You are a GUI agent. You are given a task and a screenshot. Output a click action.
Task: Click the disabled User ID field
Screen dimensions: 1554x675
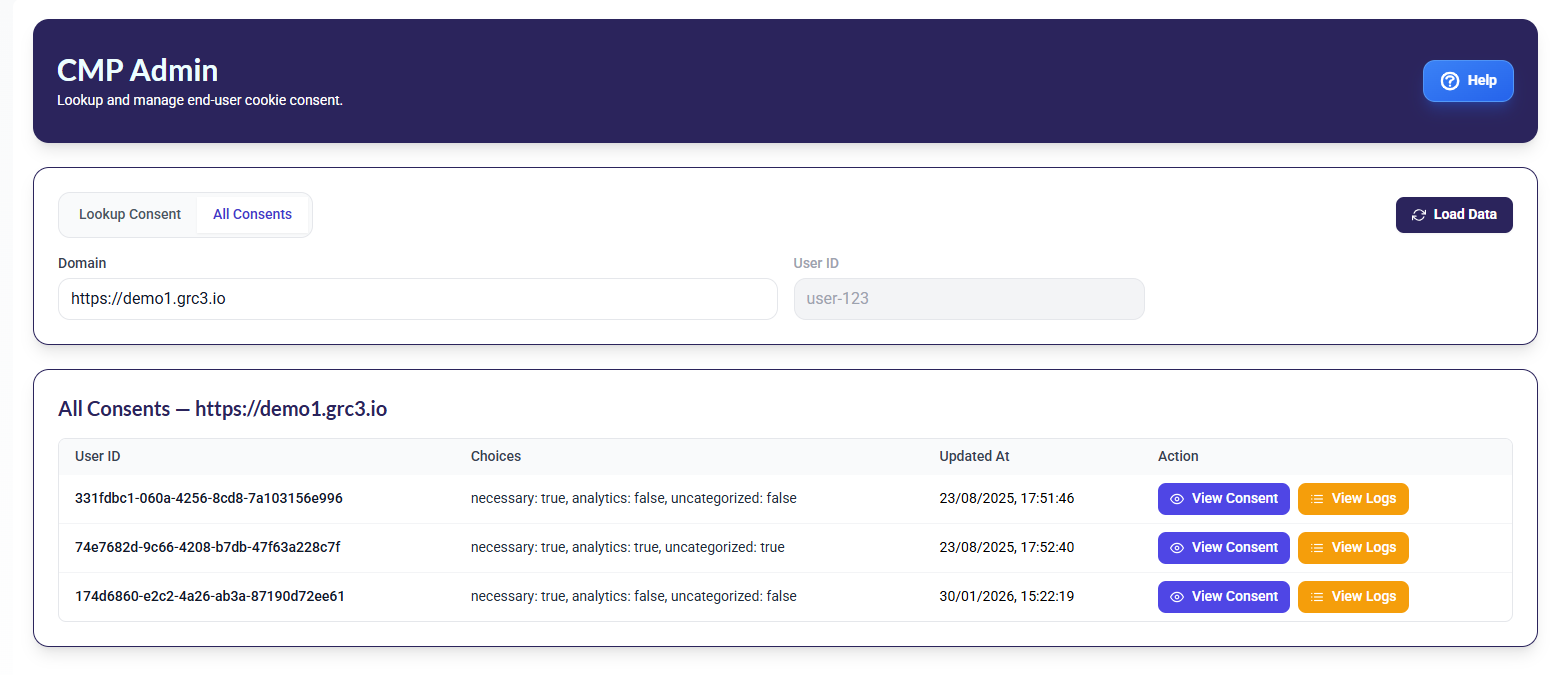point(968,299)
